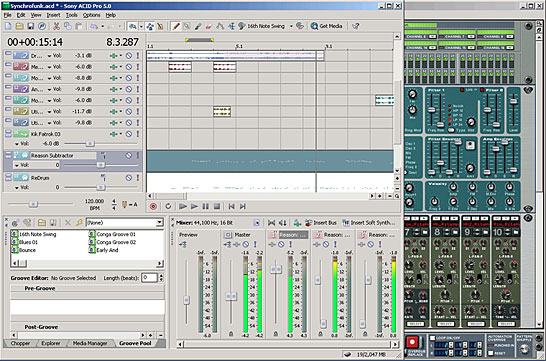Click the New project icon in toolbar

[x=8, y=26]
